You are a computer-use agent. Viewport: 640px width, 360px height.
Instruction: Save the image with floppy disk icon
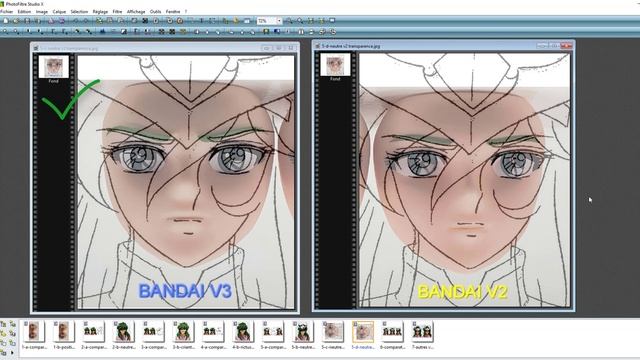tap(27, 20)
